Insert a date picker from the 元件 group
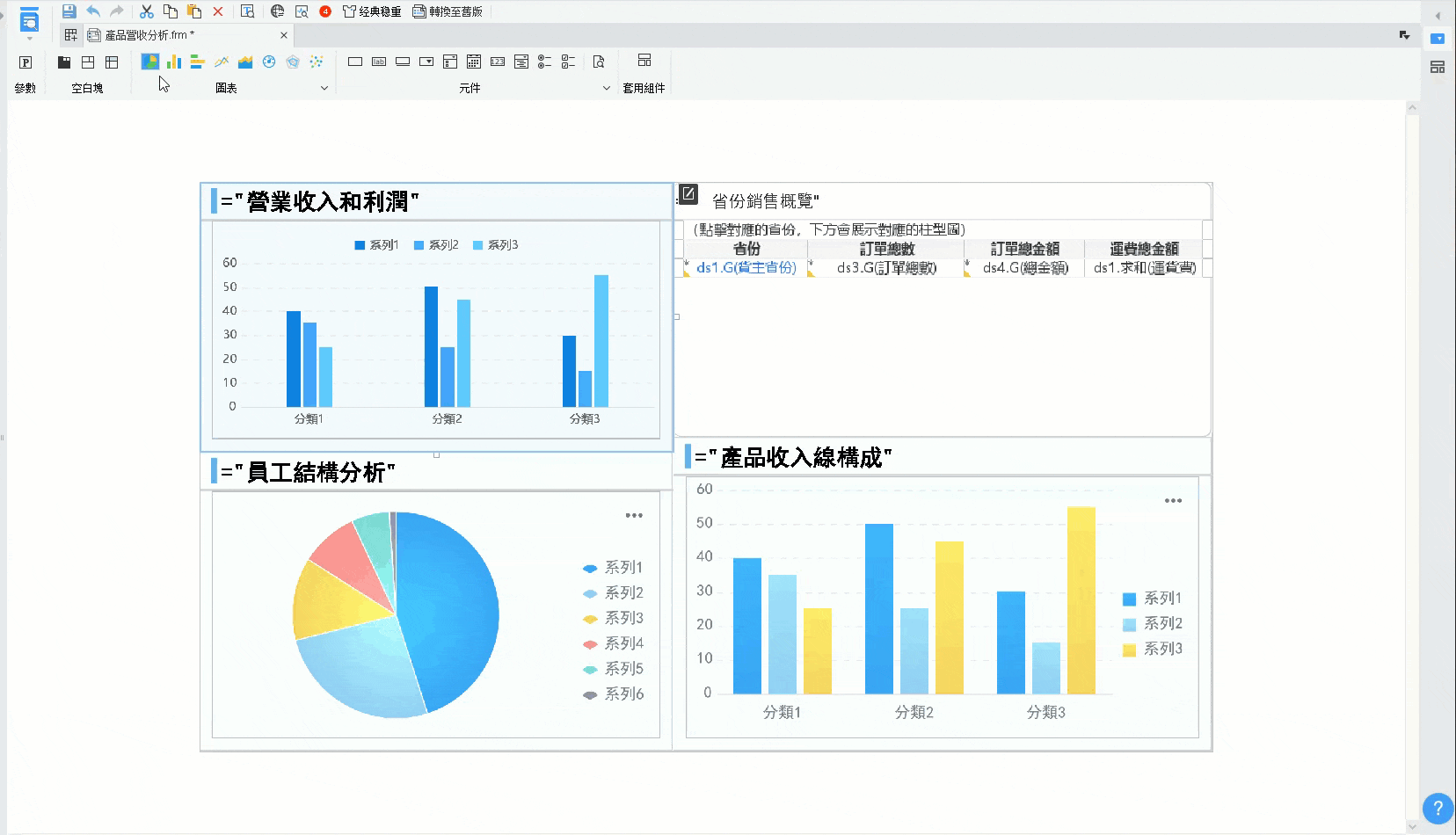Image resolution: width=1456 pixels, height=835 pixels. (x=474, y=62)
